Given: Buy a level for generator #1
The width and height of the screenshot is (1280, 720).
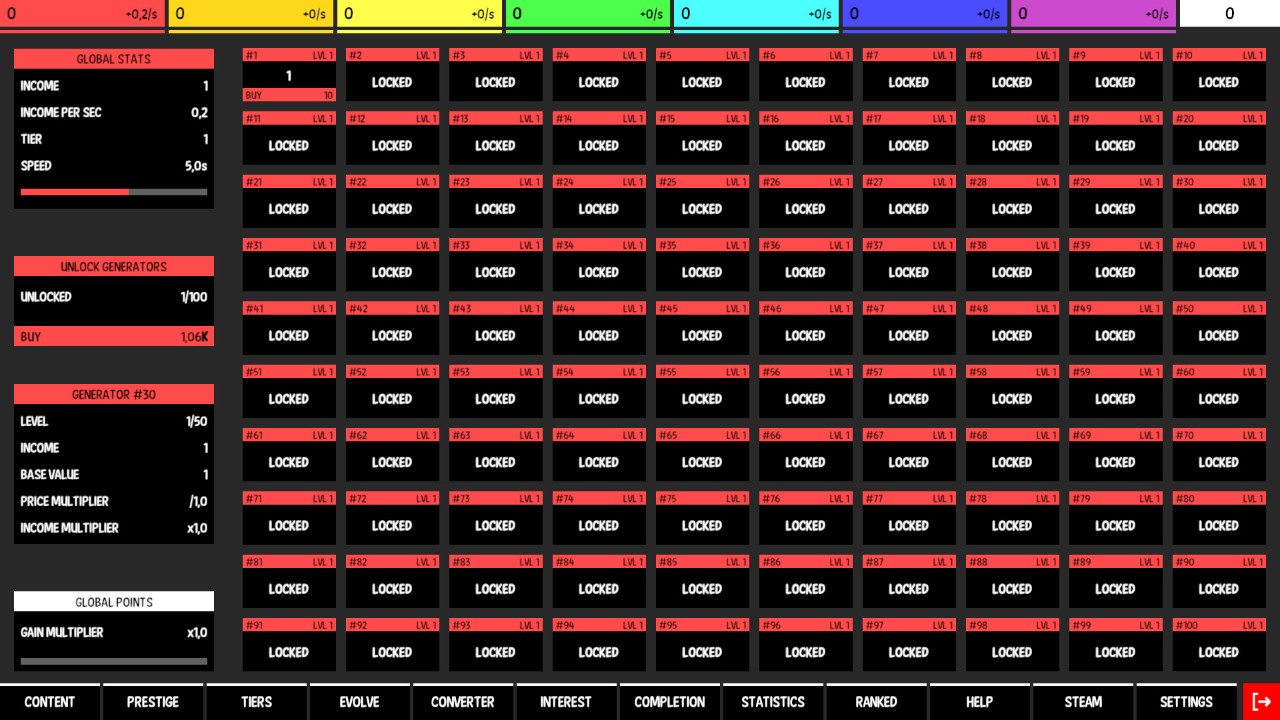Looking at the screenshot, I should pos(289,96).
